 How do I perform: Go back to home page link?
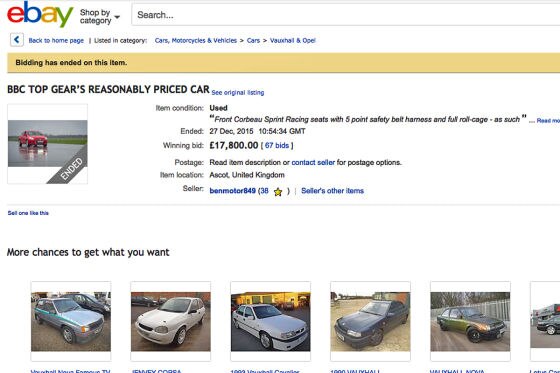click(x=56, y=40)
